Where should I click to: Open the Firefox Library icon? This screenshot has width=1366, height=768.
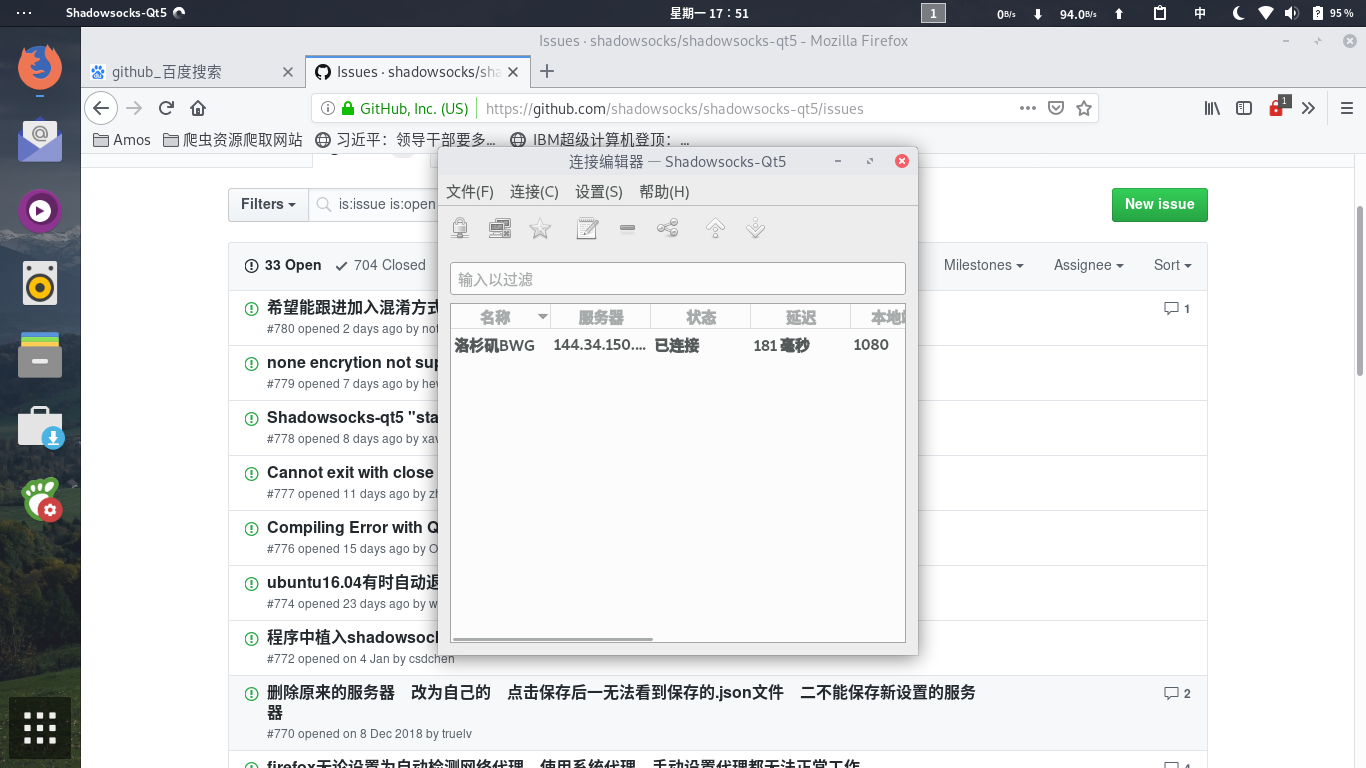1212,108
